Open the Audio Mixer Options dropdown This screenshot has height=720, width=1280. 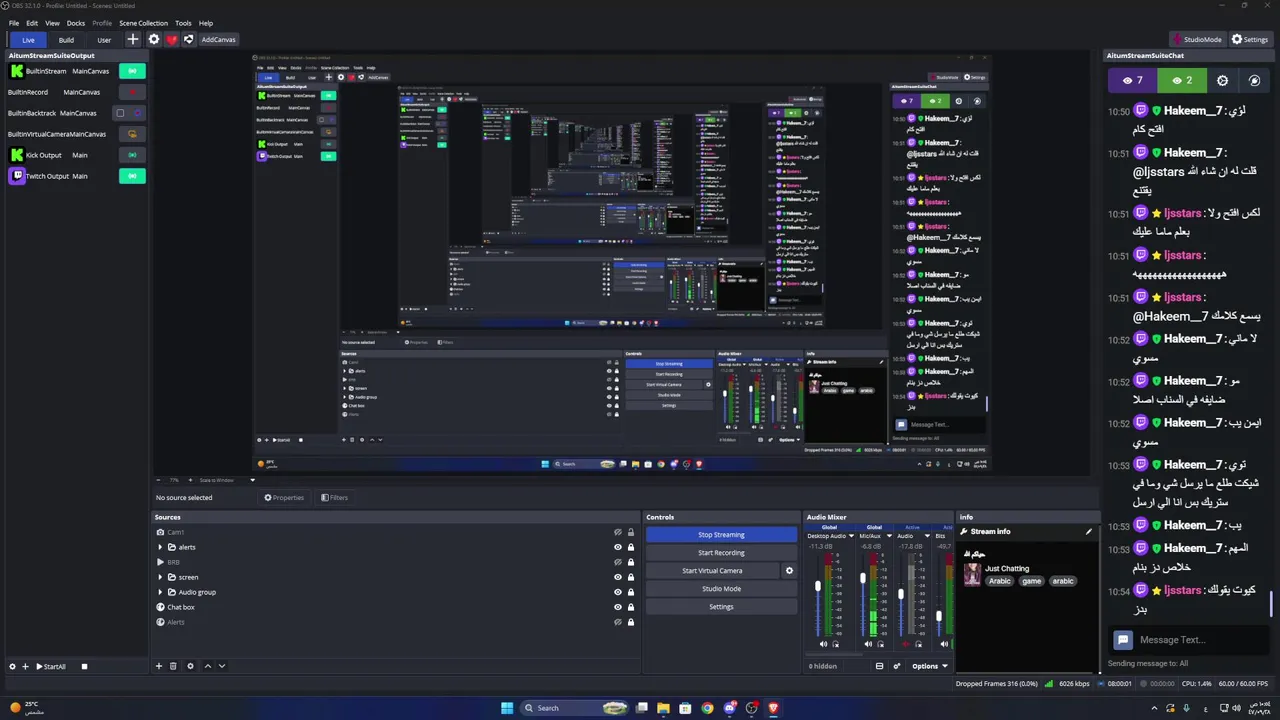(930, 666)
